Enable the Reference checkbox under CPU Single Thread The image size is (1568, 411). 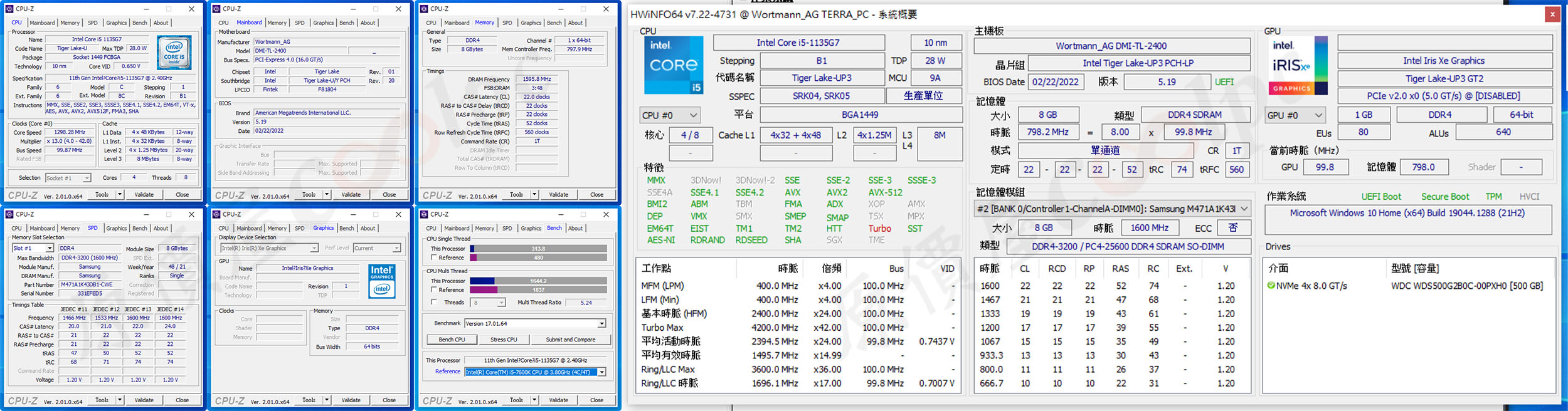tap(434, 258)
